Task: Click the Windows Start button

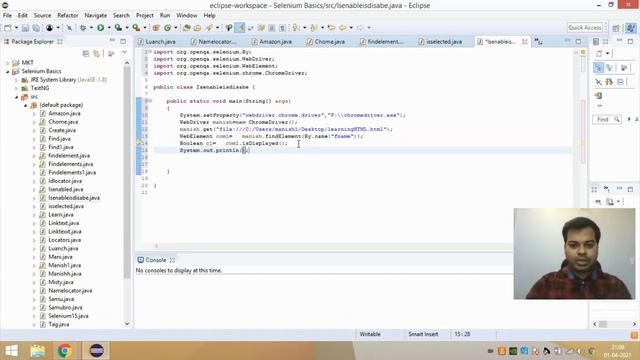Action: 11,351
